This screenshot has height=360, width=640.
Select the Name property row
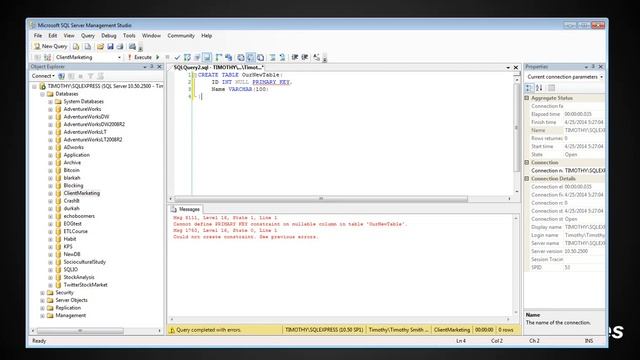[x=567, y=131]
